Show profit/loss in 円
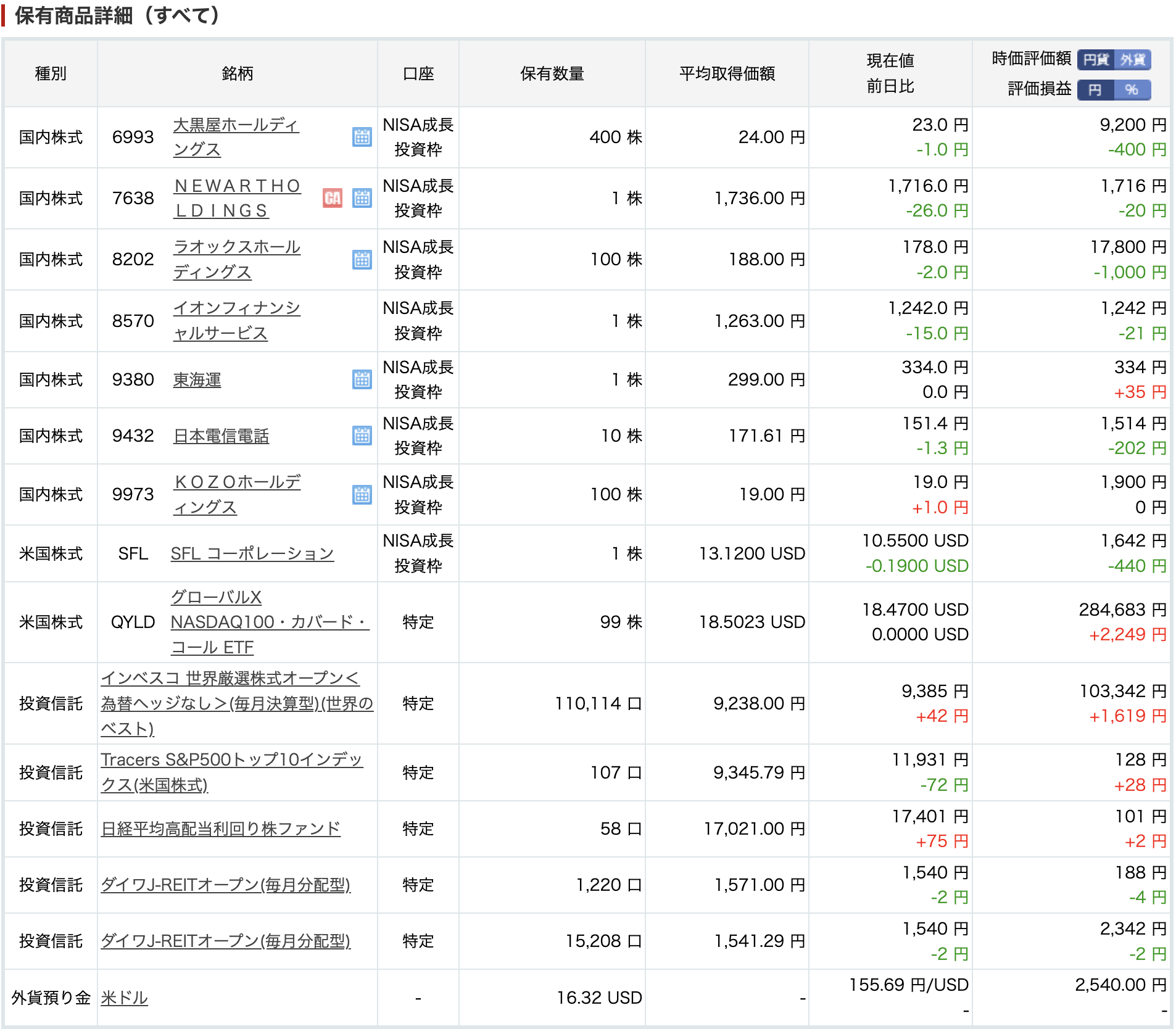The width and height of the screenshot is (1176, 1034). (1095, 89)
